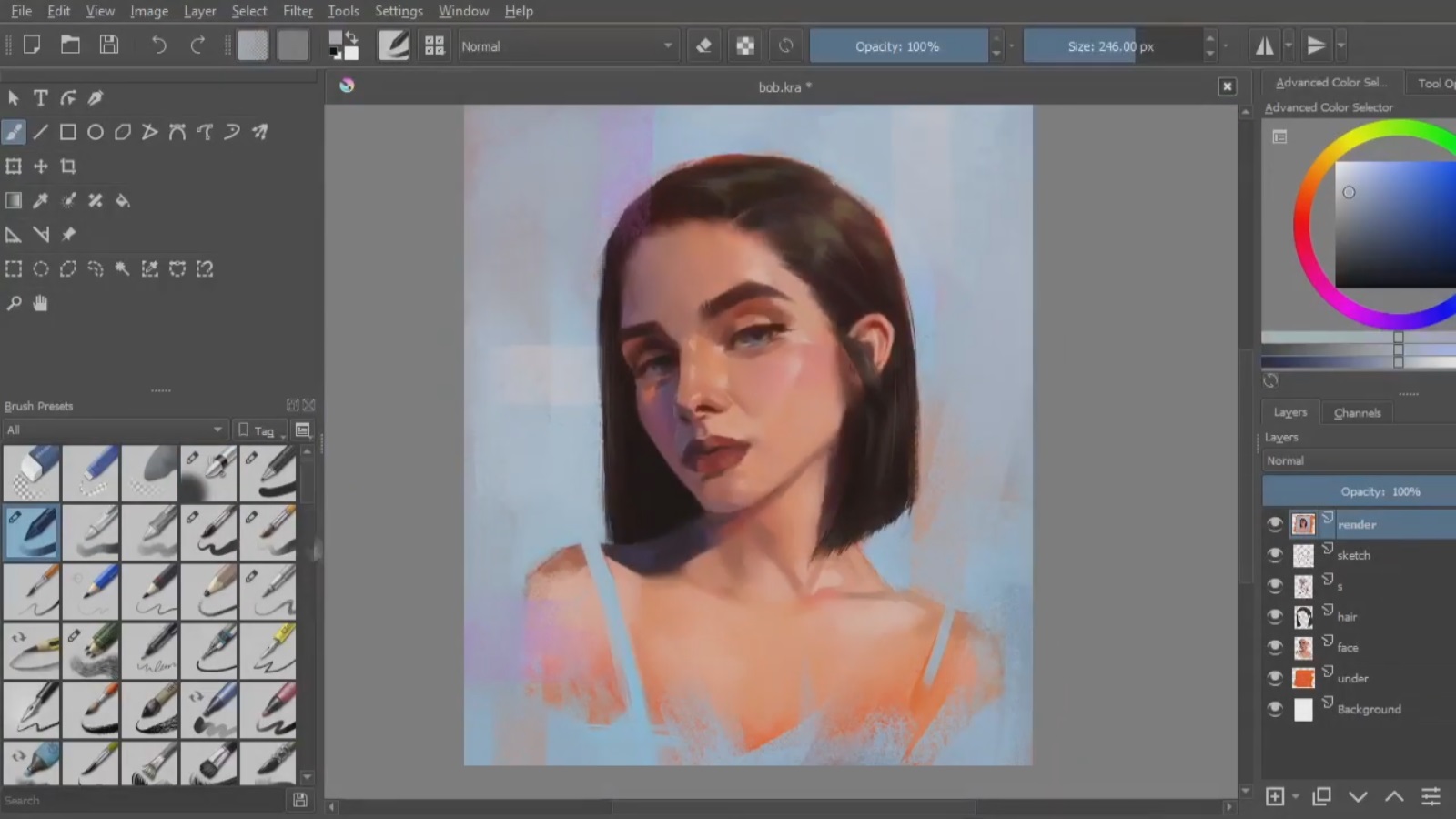Create a new document
The image size is (1456, 819).
(x=32, y=45)
